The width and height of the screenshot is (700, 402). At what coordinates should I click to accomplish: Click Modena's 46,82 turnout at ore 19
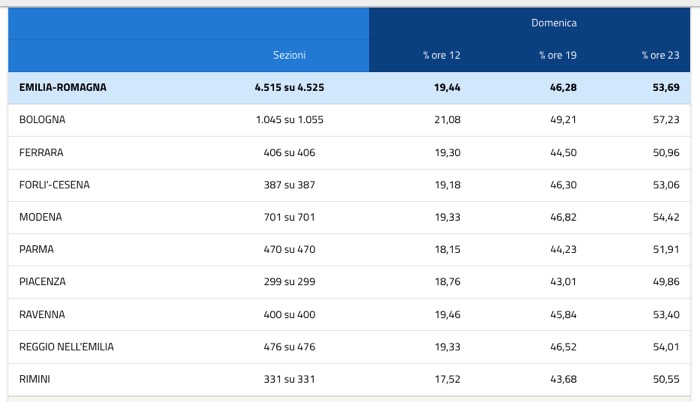coord(562,217)
